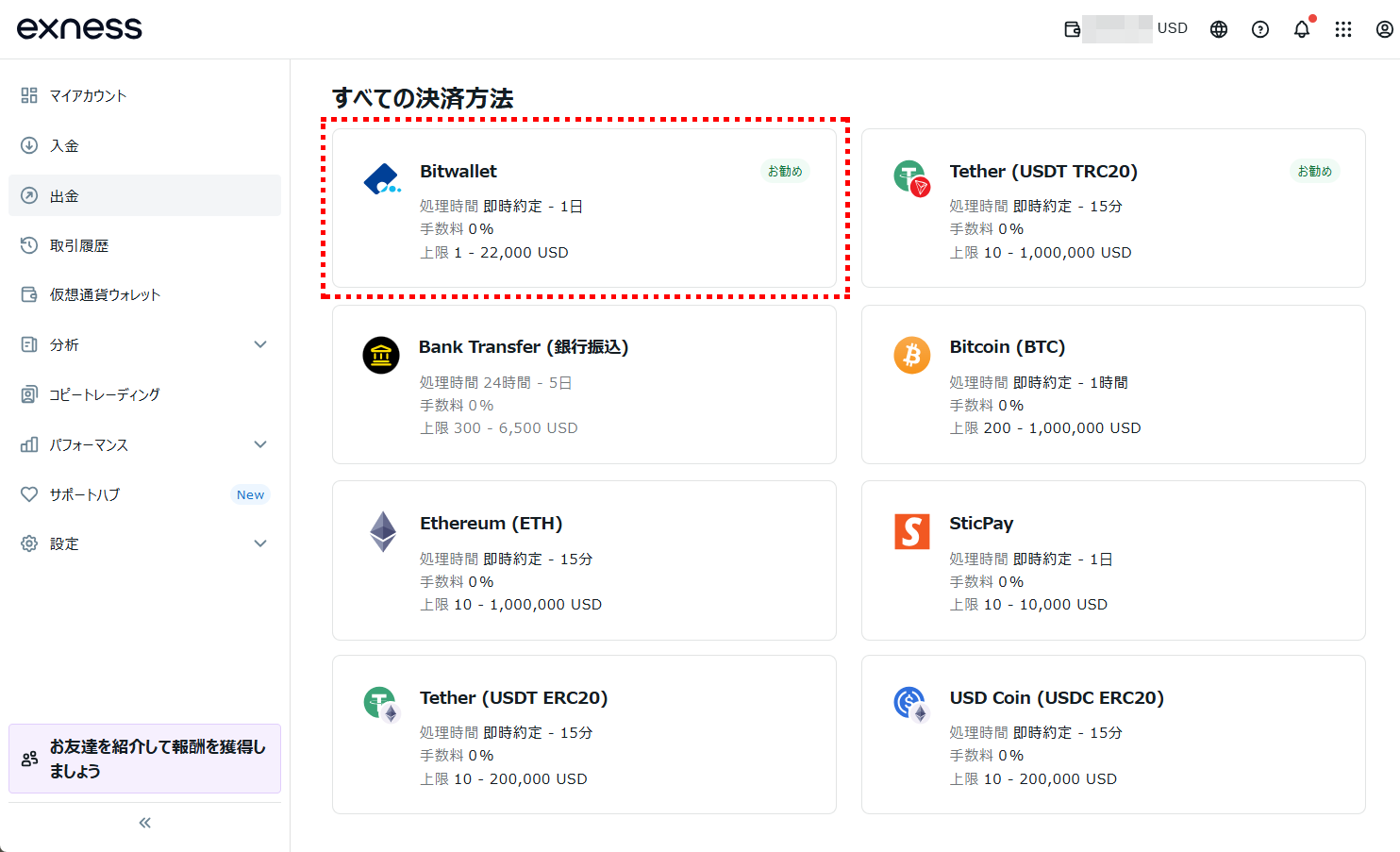Choose Bitwallet withdrawal method
Screen dimensions: 1400x852
point(584,209)
